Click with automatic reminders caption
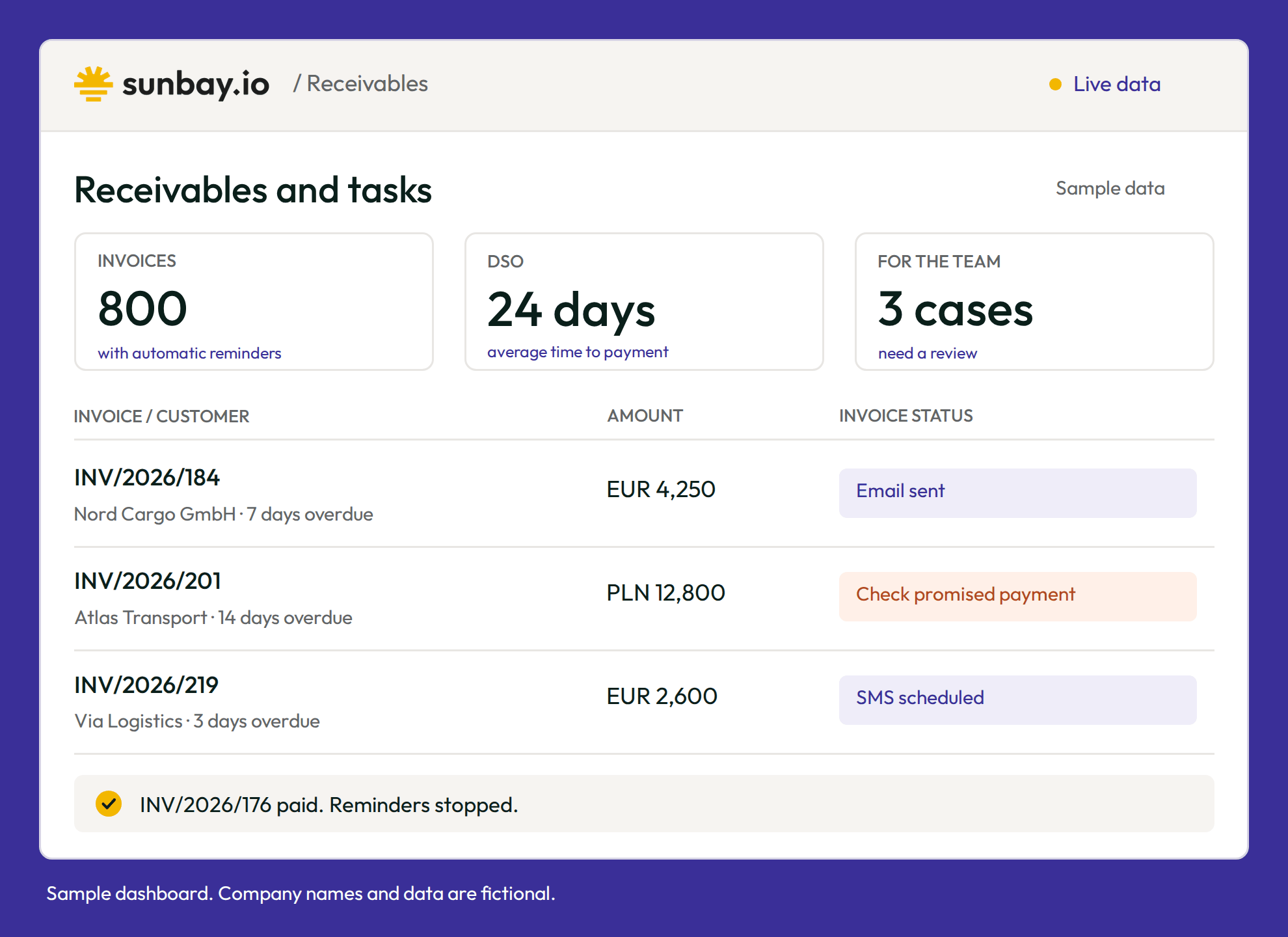This screenshot has height=937, width=1288. [189, 353]
